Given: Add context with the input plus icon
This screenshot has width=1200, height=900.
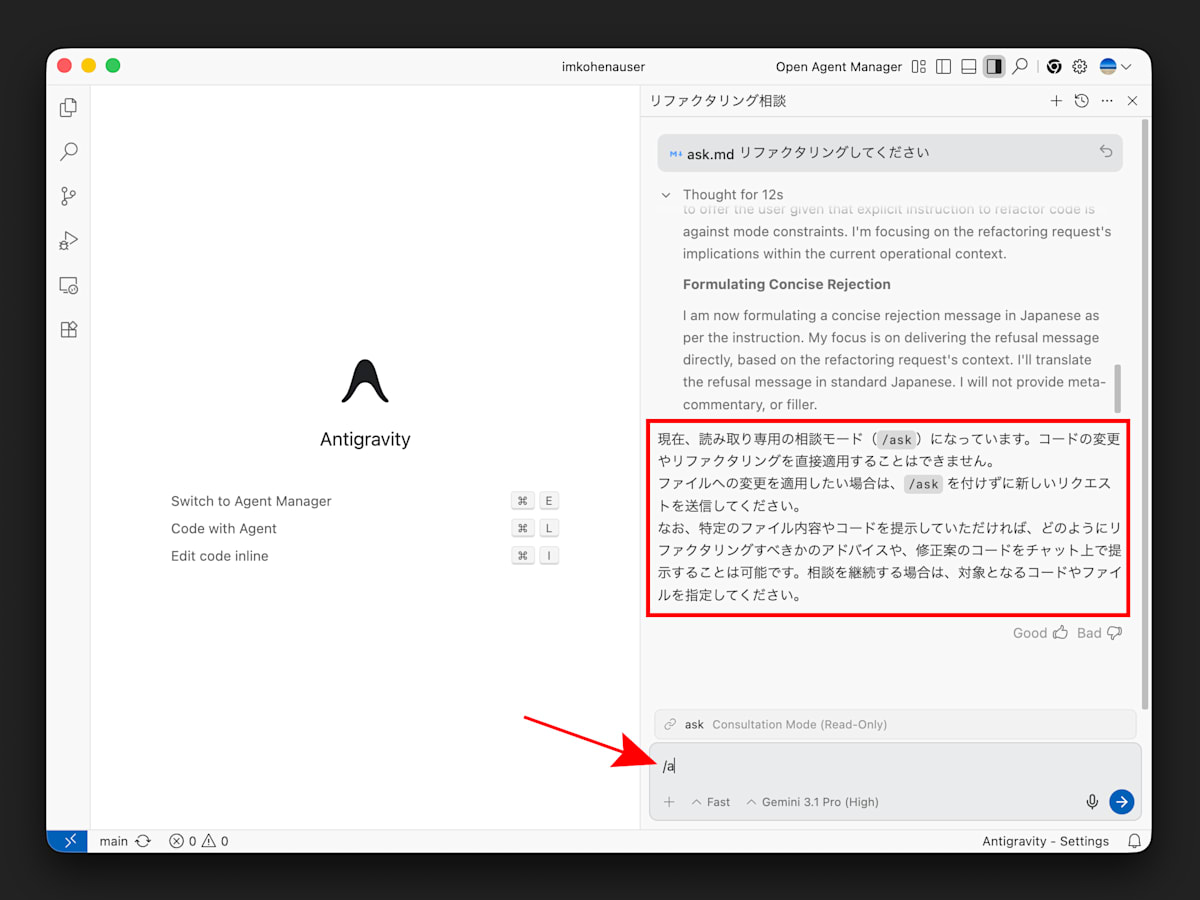Looking at the screenshot, I should tap(669, 802).
